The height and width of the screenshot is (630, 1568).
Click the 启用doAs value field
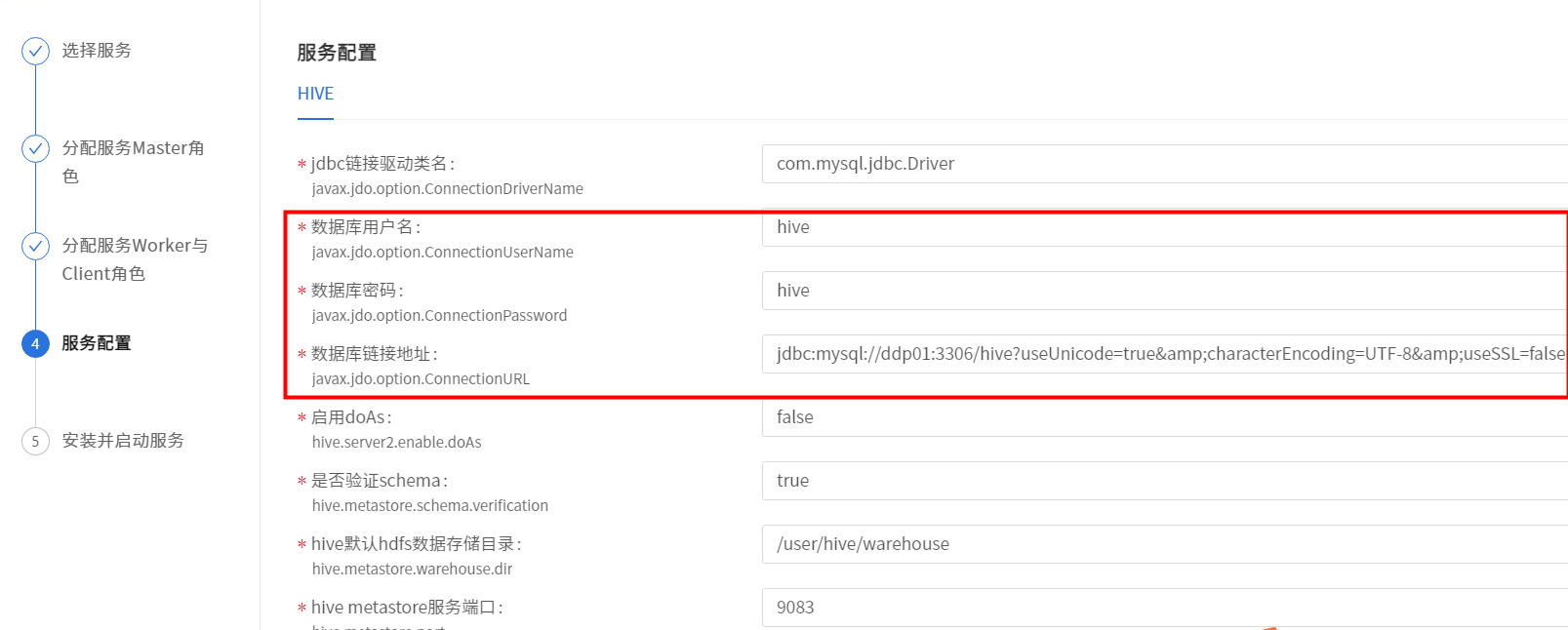pyautogui.click(x=1161, y=417)
